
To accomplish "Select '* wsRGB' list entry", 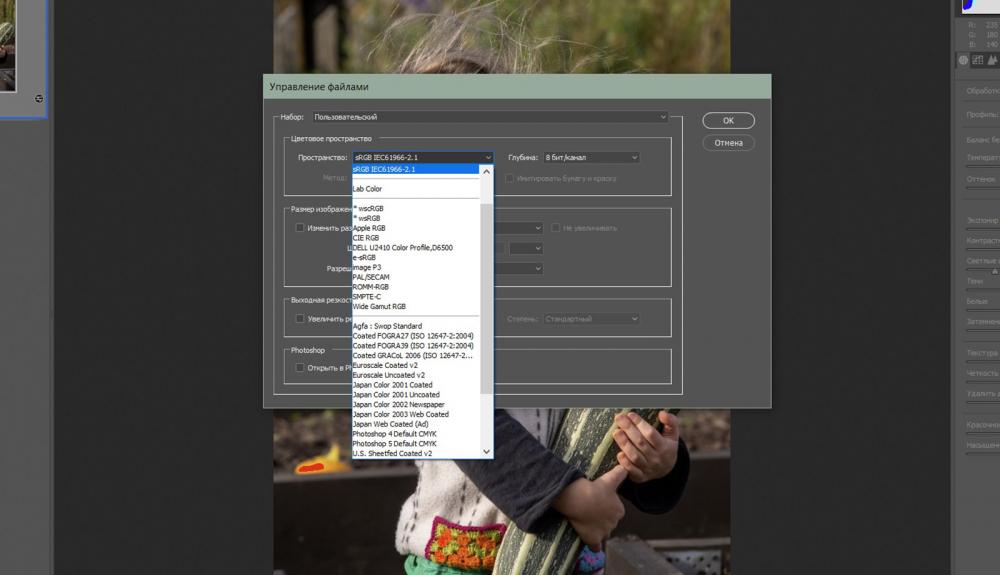I will tap(415, 218).
